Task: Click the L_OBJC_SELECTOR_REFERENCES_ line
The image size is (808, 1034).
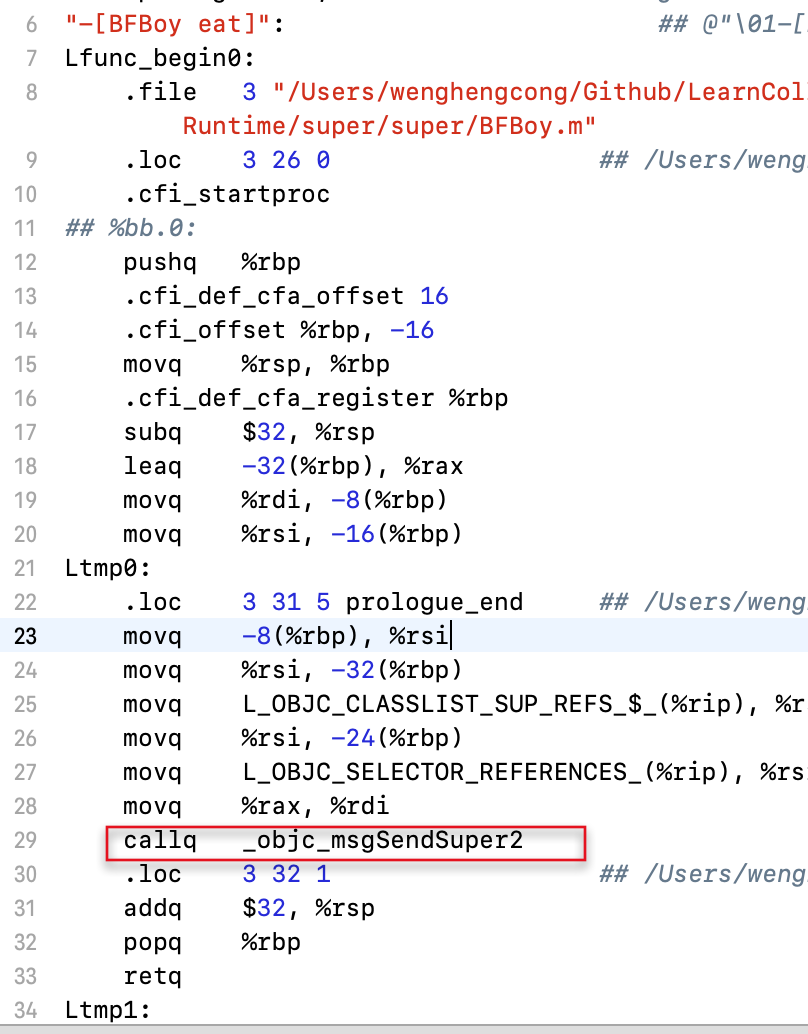Action: (465, 772)
